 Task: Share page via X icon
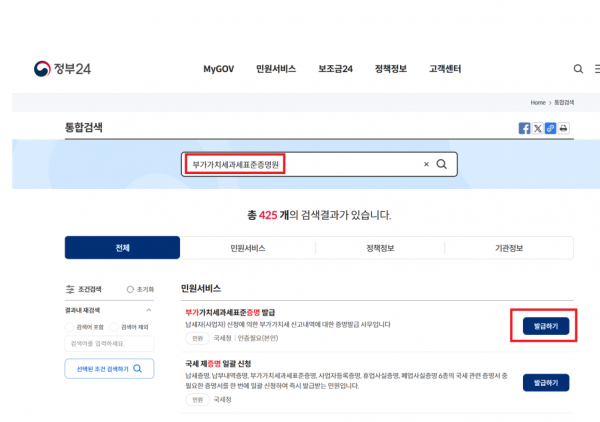537,128
